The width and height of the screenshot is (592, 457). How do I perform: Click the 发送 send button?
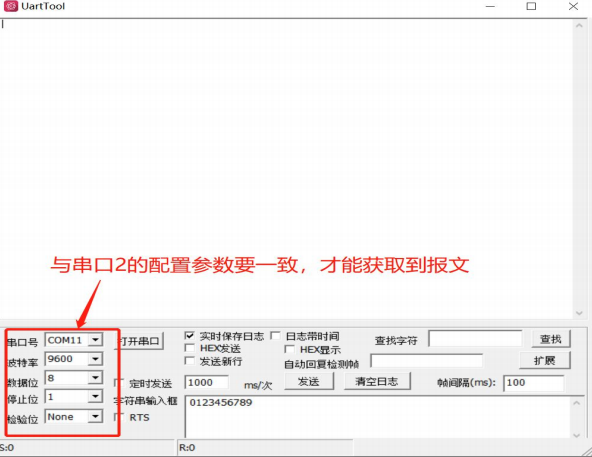click(309, 381)
